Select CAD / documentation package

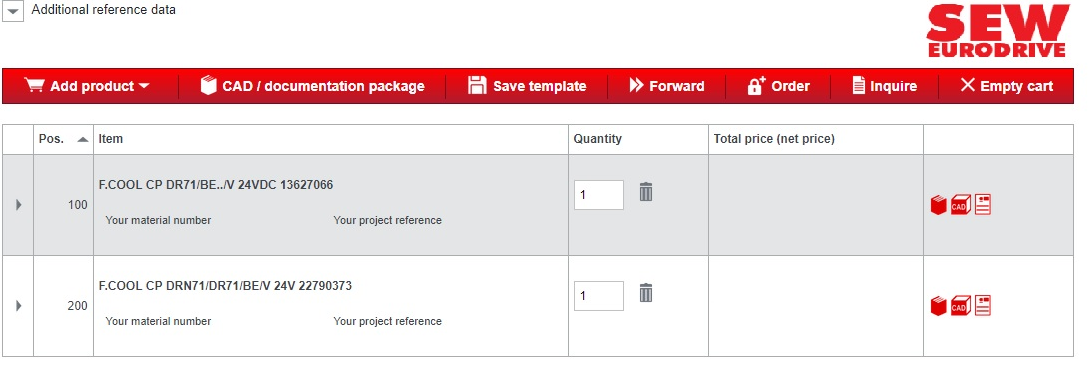point(313,86)
